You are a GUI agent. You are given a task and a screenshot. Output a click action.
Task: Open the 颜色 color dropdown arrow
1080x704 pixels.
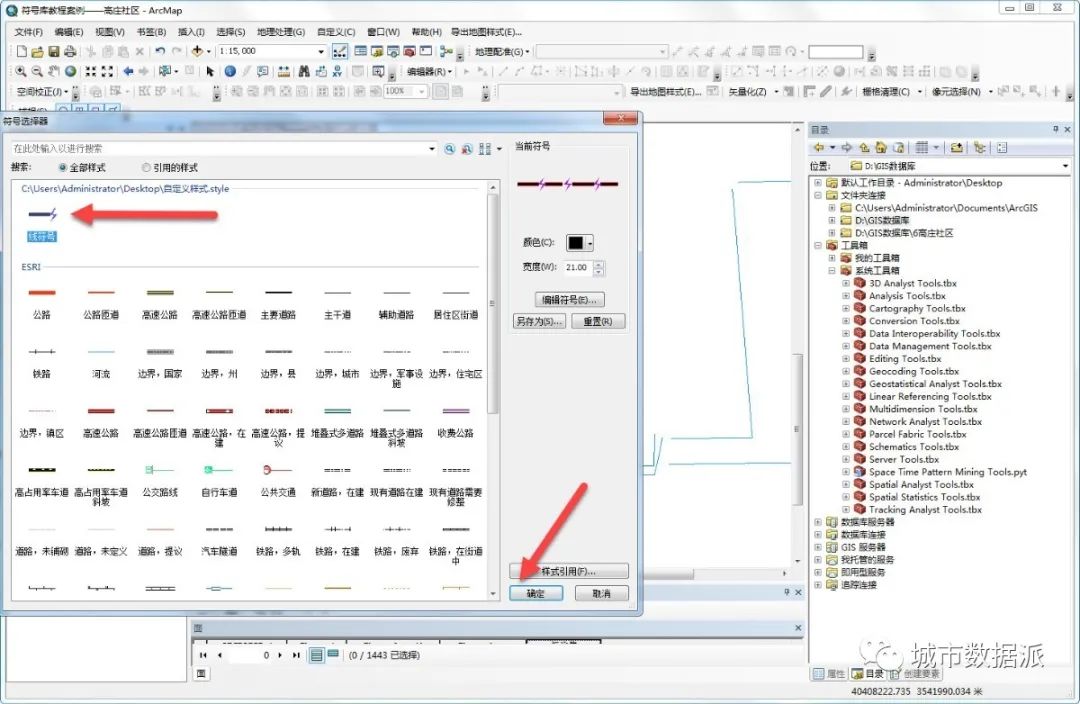pos(590,242)
